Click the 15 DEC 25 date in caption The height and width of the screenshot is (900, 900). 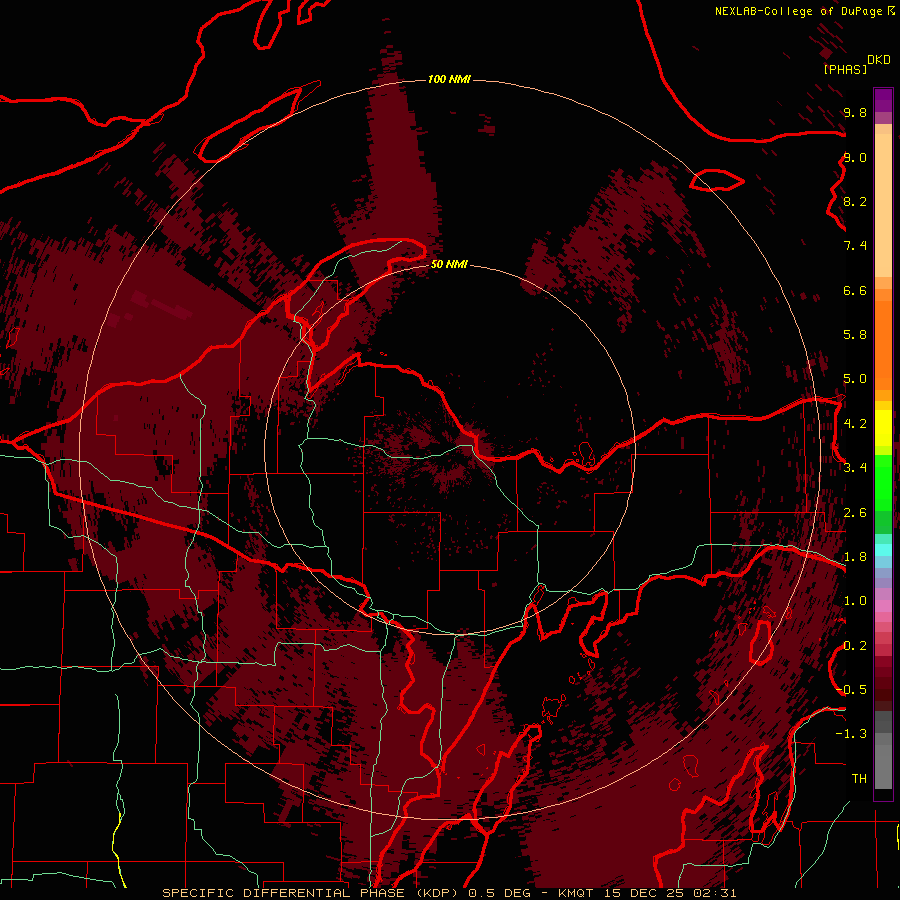[x=643, y=893]
